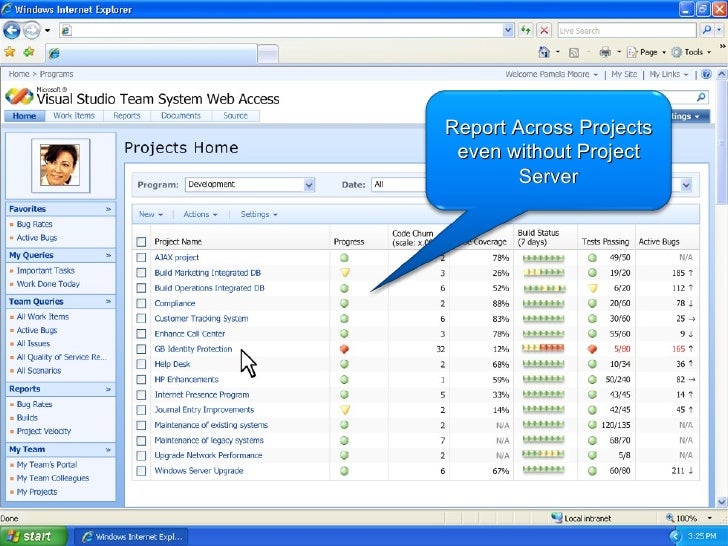Image resolution: width=728 pixels, height=546 pixels.
Task: Click Pamela Moore's profile photo
Action: [x=60, y=165]
